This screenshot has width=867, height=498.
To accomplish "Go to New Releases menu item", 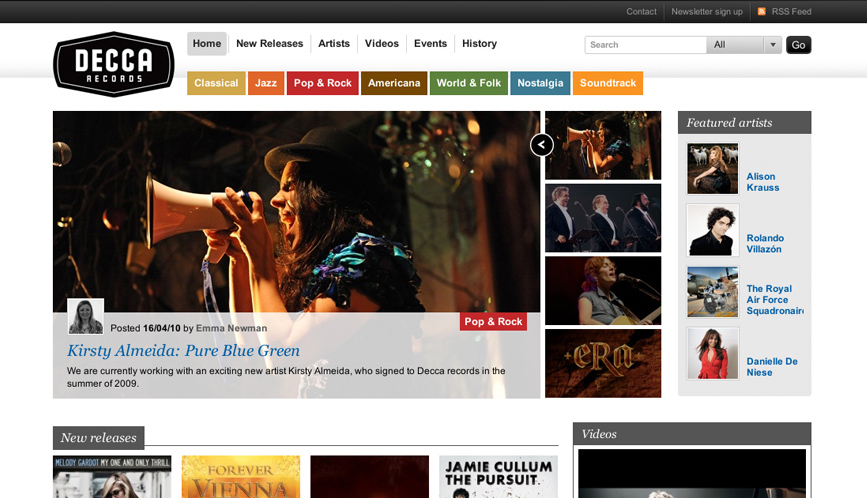I will pos(270,44).
